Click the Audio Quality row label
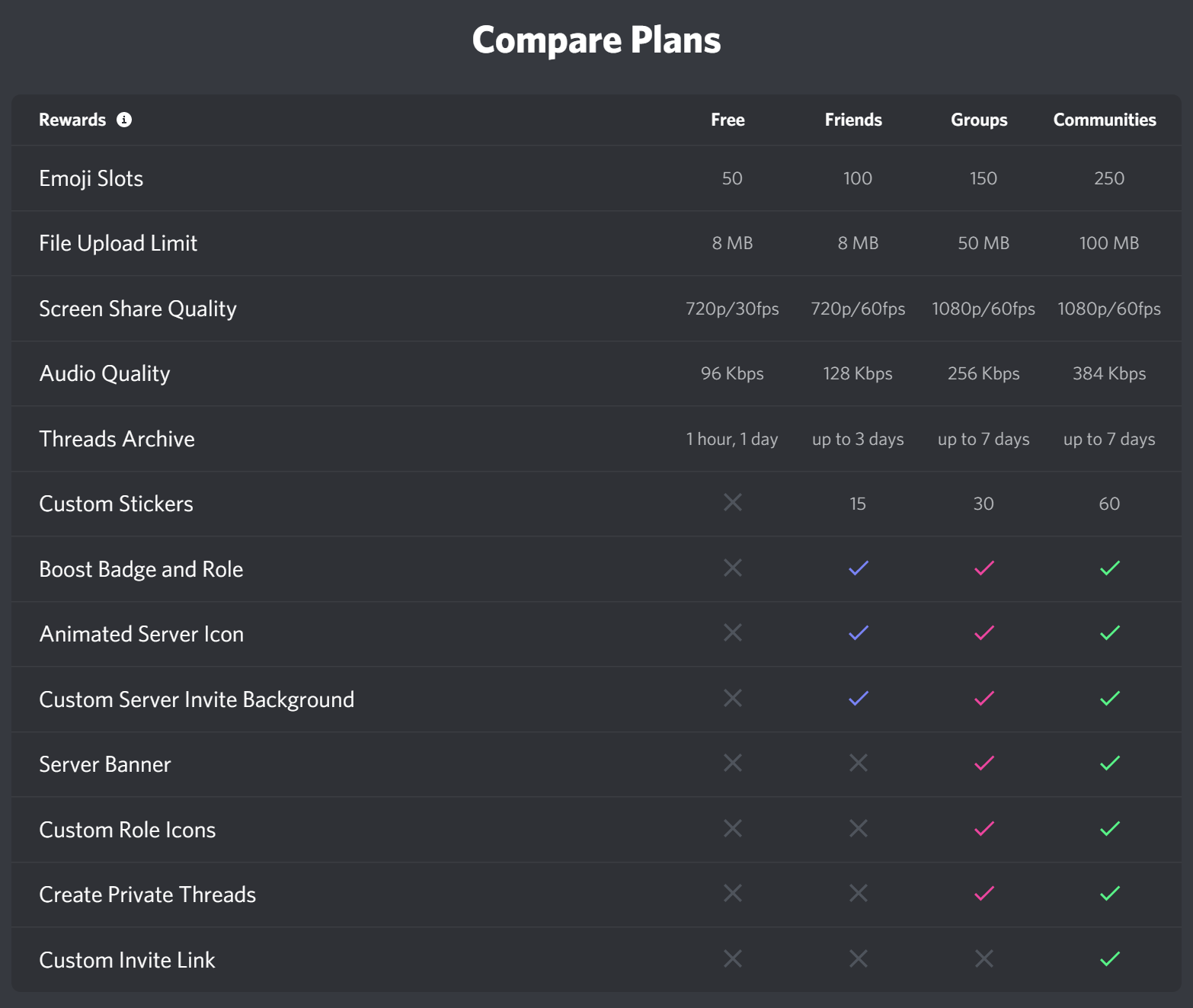Image resolution: width=1193 pixels, height=1008 pixels. click(104, 373)
